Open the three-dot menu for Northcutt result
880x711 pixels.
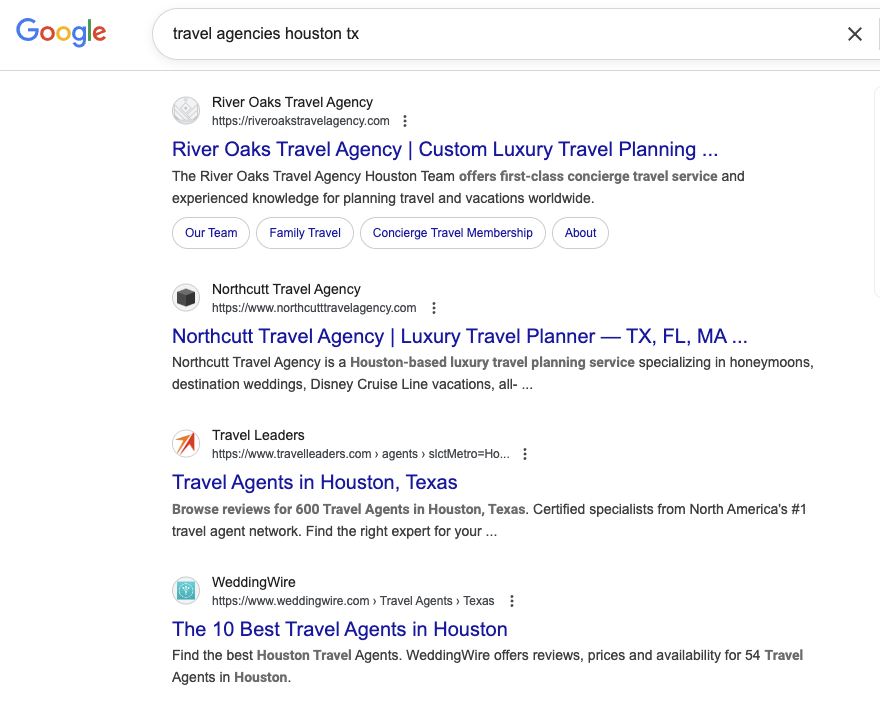tap(433, 307)
